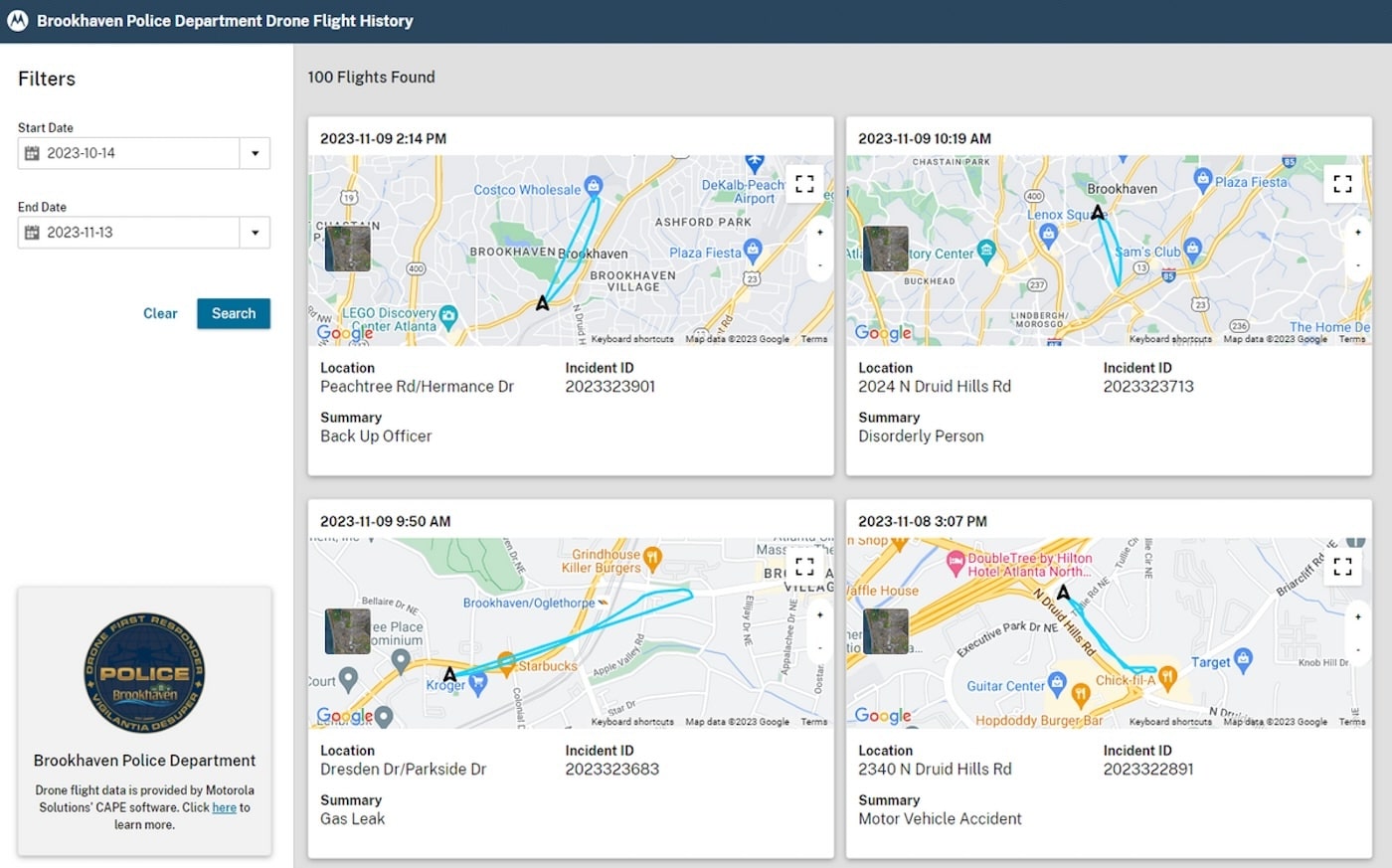Zoom out on the Back Up Officer map

819,265
